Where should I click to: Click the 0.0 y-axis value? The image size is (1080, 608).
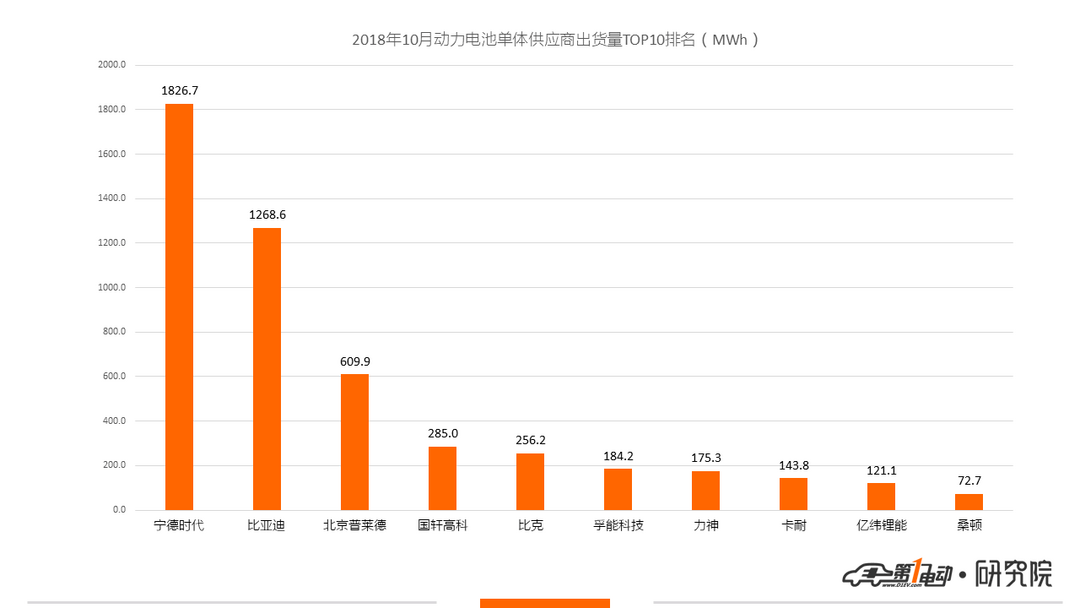tap(119, 510)
